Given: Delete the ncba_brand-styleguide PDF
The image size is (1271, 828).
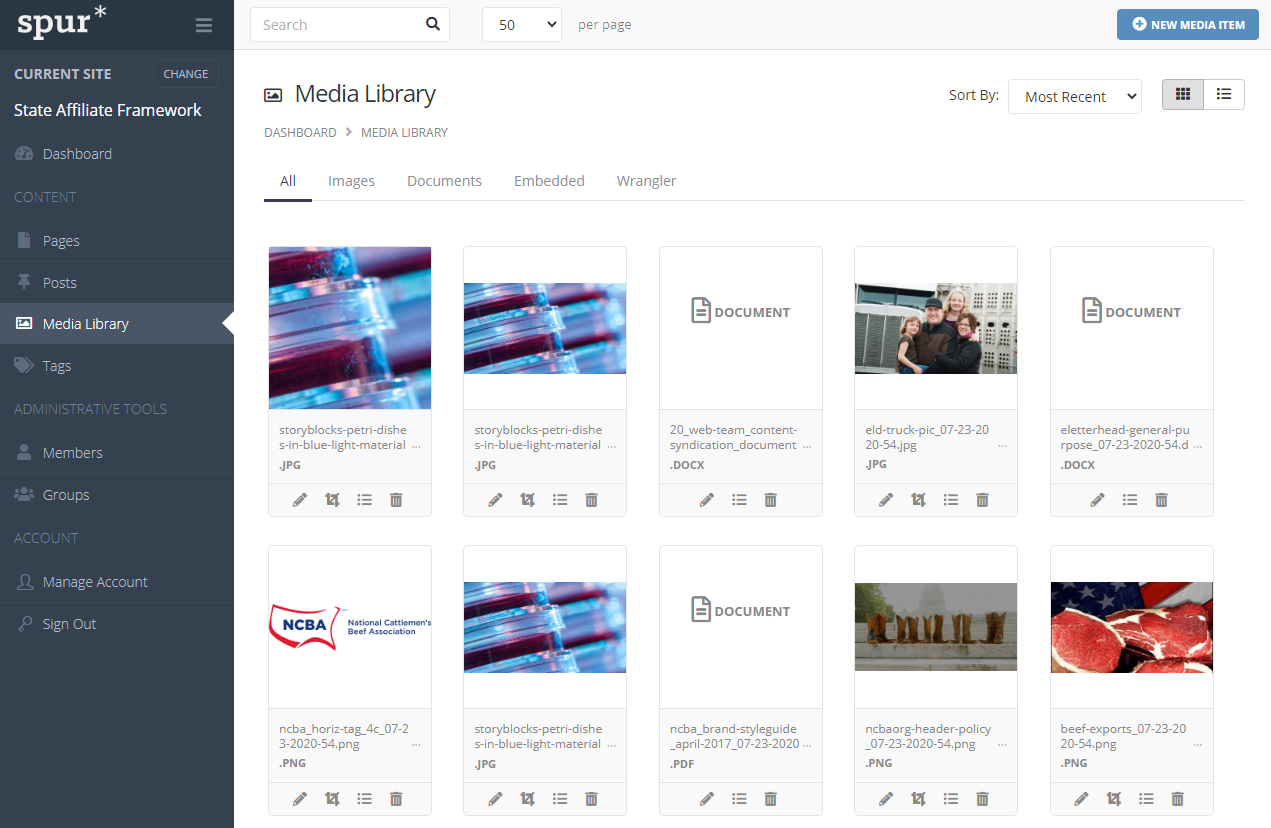Looking at the screenshot, I should (770, 798).
